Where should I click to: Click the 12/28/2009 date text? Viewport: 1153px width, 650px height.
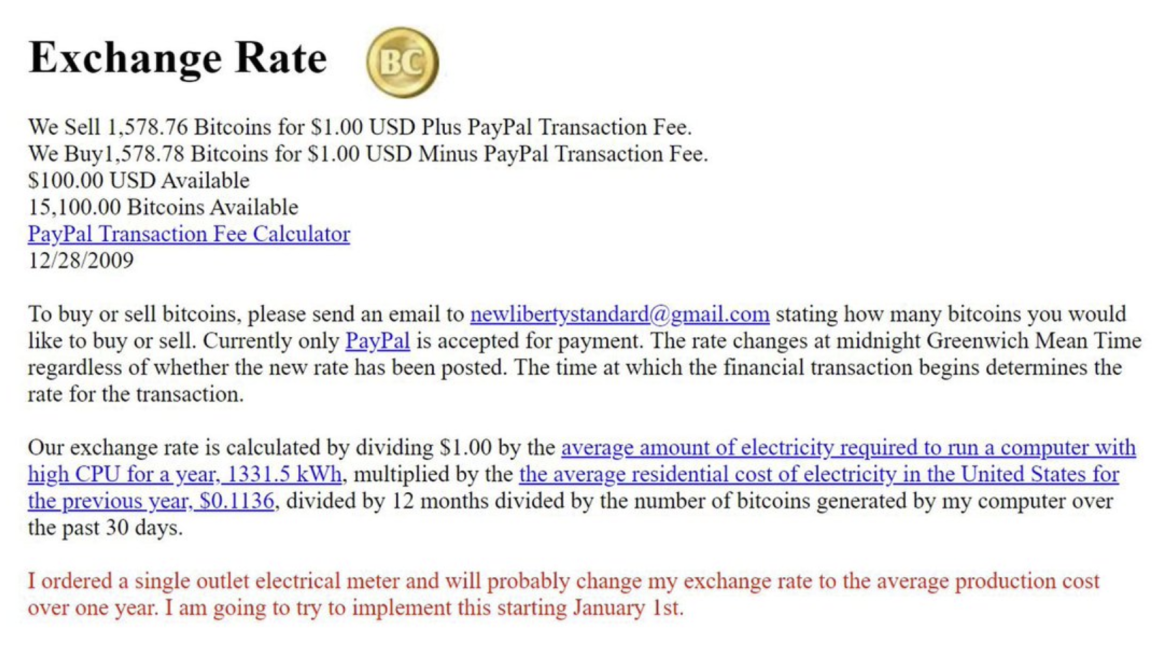coord(80,261)
